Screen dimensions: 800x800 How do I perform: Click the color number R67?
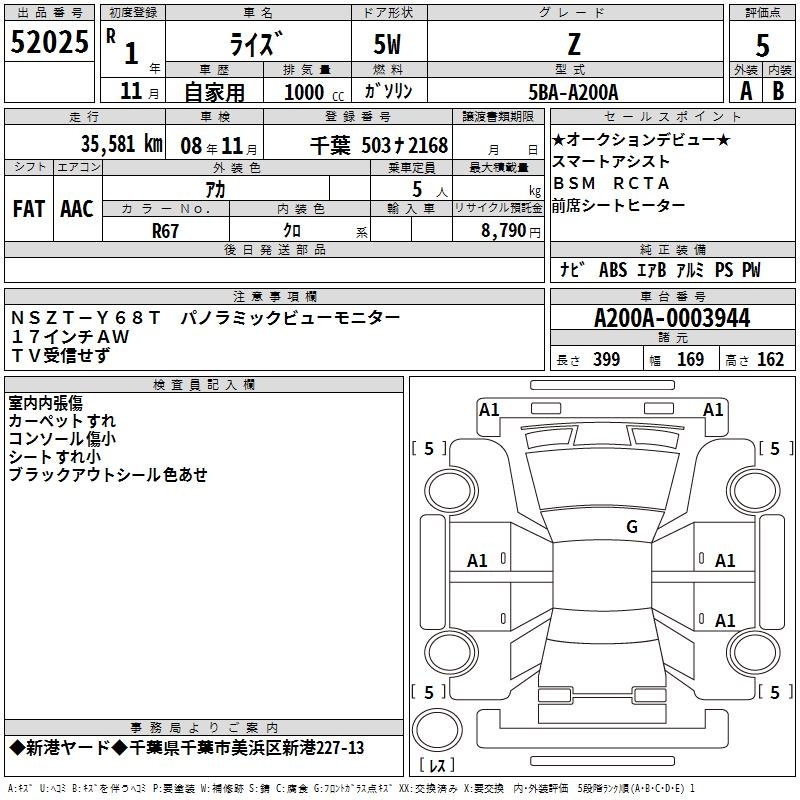166,229
